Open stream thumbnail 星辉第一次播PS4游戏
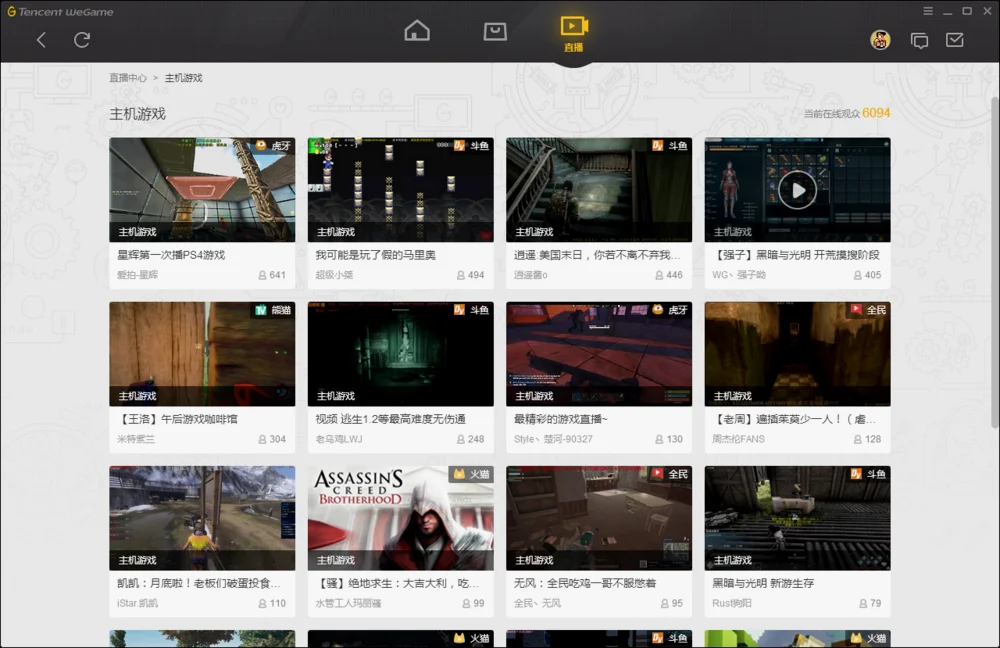The image size is (1000, 648). [x=202, y=189]
